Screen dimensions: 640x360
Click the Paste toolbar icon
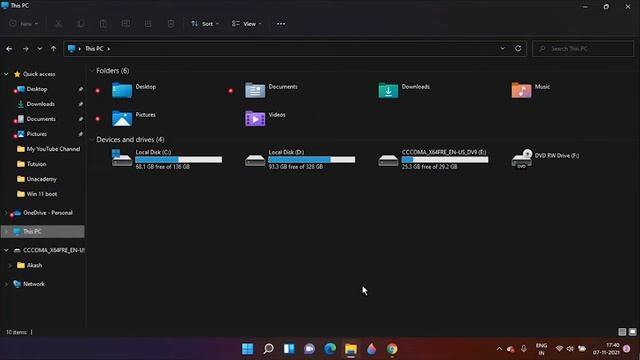tap(103, 24)
